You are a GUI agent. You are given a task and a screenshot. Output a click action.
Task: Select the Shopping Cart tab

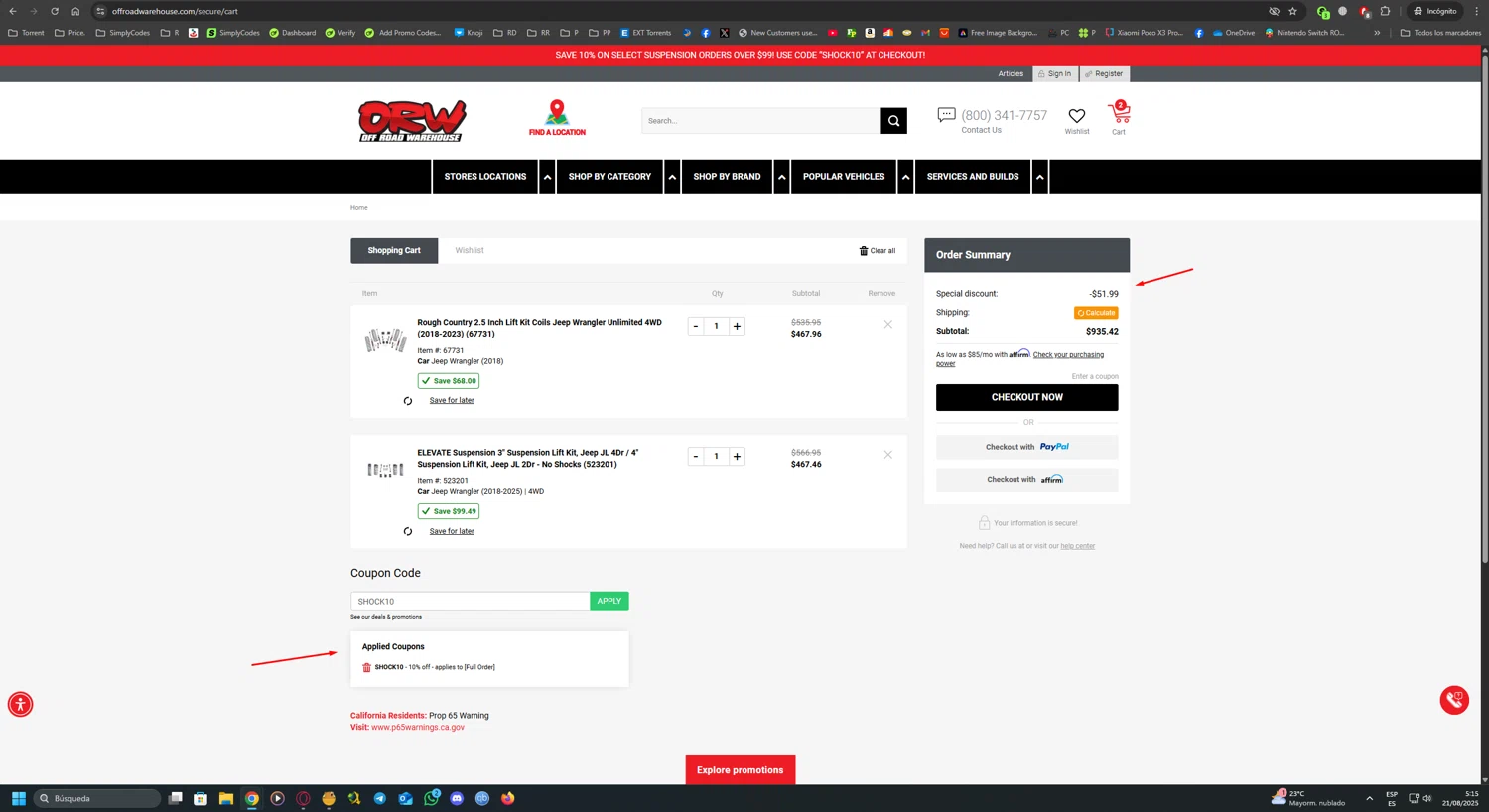pyautogui.click(x=394, y=250)
